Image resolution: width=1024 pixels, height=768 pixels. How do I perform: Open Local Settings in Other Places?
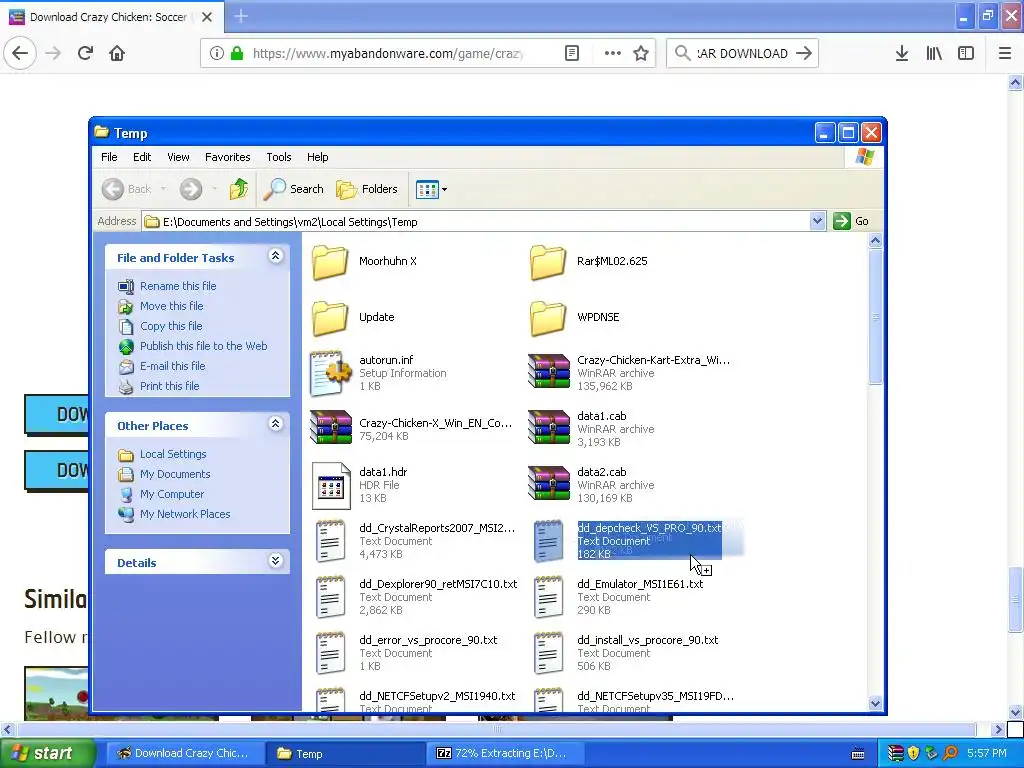pyautogui.click(x=173, y=454)
